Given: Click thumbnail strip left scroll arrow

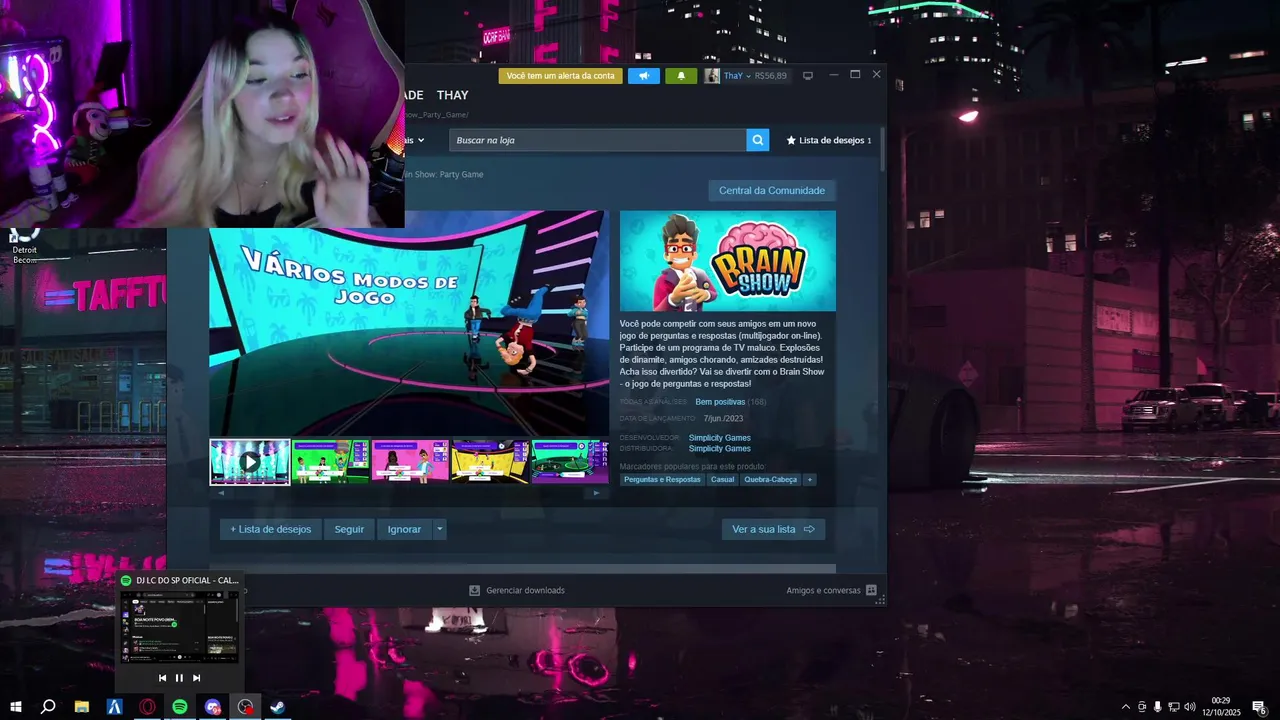Looking at the screenshot, I should pos(221,493).
